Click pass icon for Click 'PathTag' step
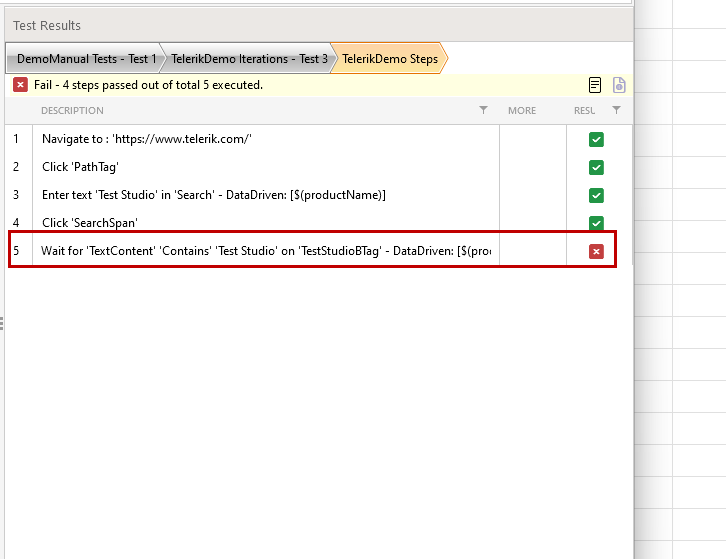Image resolution: width=726 pixels, height=559 pixels. point(596,167)
